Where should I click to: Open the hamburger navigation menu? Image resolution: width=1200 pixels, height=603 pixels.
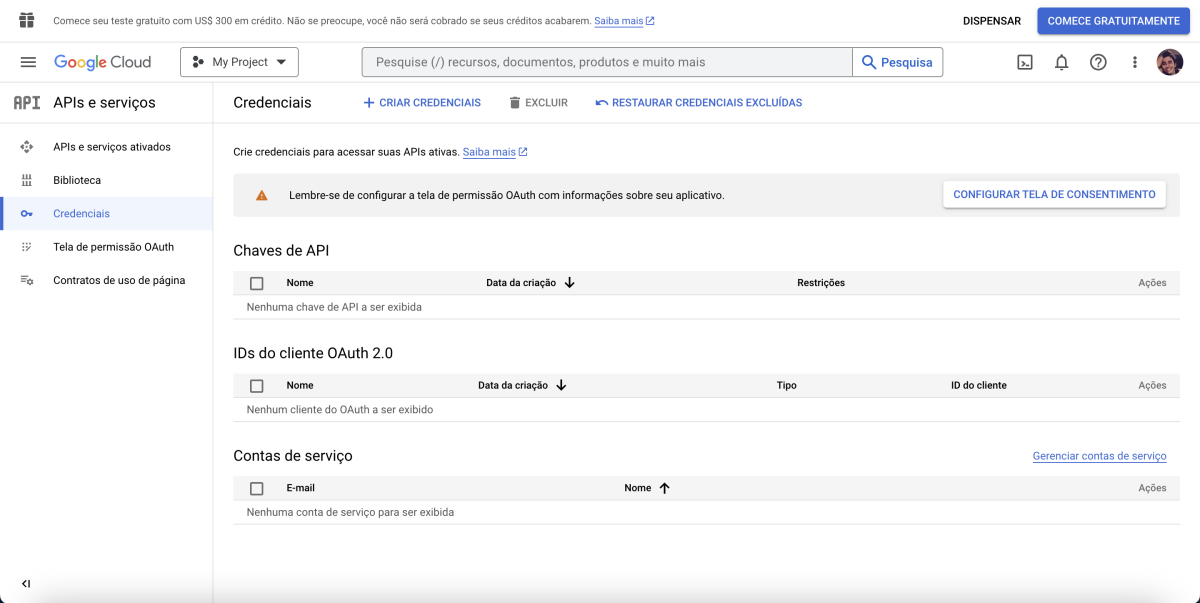click(x=28, y=62)
